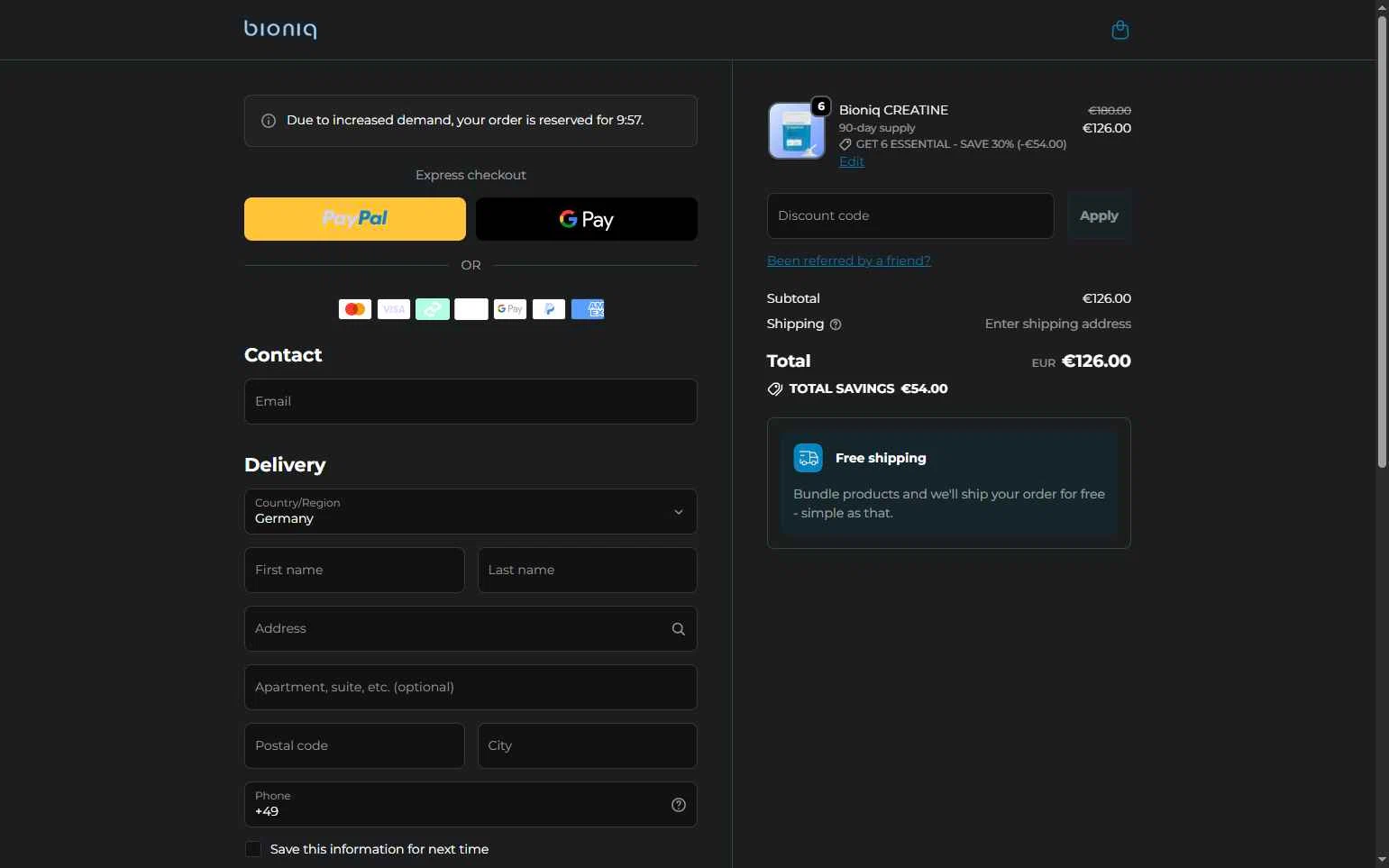Click the phone field help icon
This screenshot has width=1389, height=868.
pyautogui.click(x=679, y=805)
